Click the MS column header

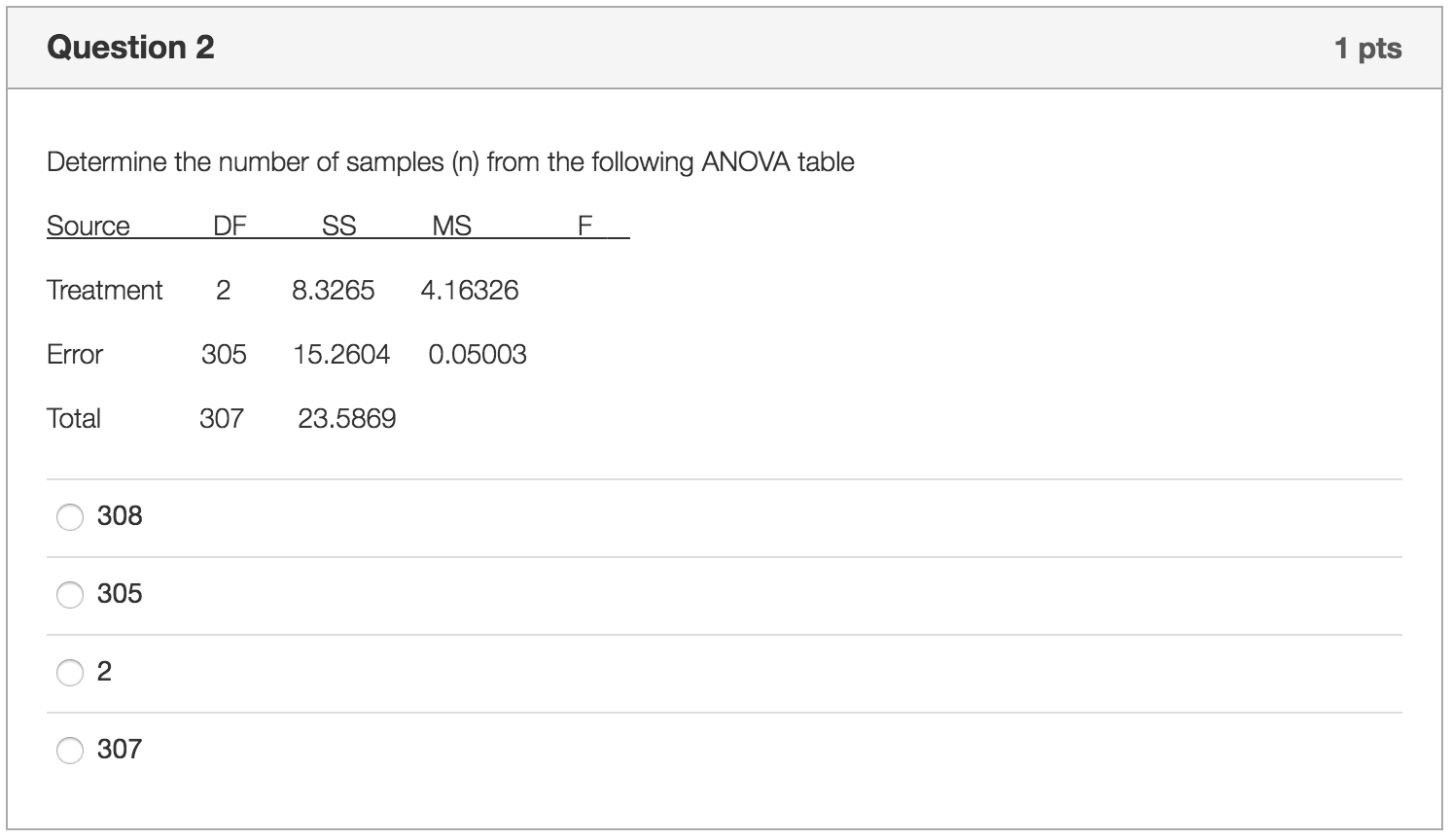click(450, 225)
